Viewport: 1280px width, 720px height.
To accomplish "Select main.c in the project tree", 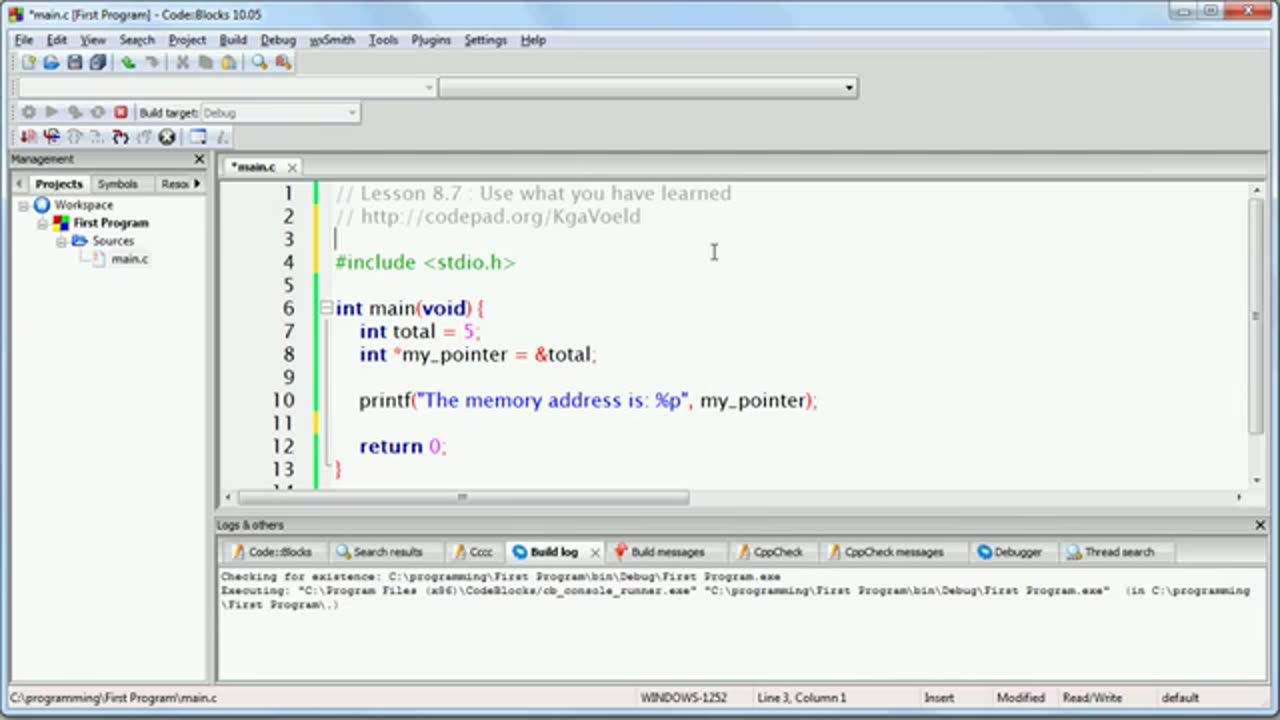I will click(x=129, y=259).
